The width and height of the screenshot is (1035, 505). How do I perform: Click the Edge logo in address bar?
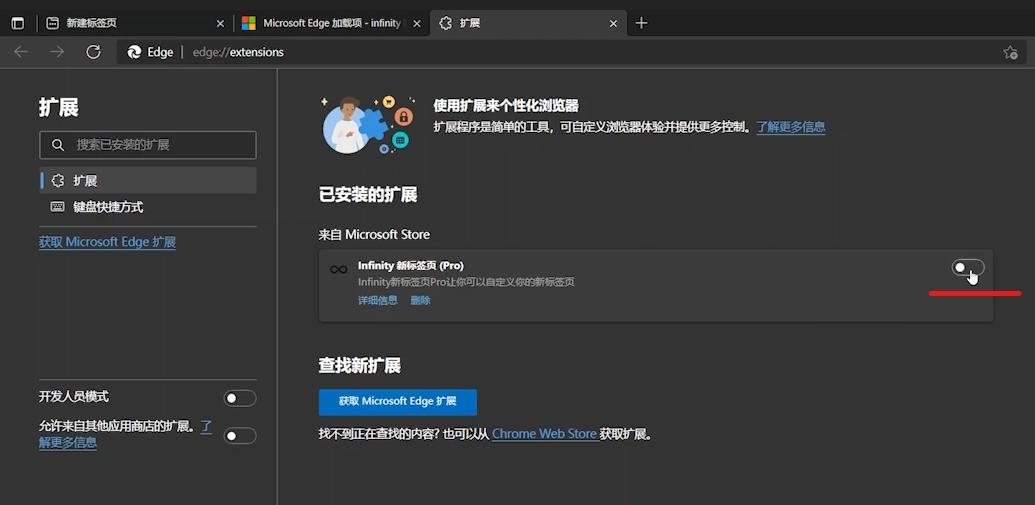click(x=135, y=52)
